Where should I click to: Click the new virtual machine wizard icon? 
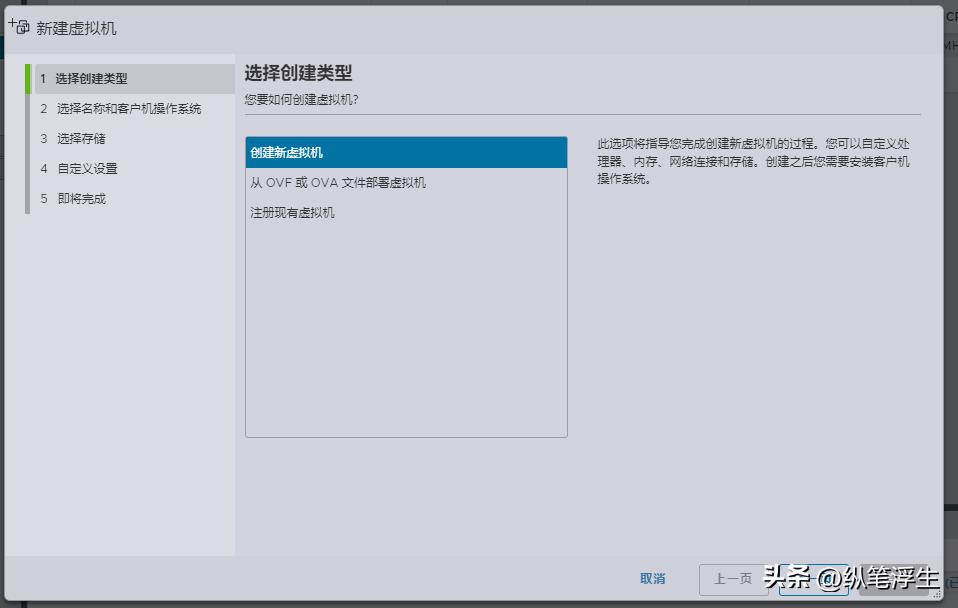(18, 27)
